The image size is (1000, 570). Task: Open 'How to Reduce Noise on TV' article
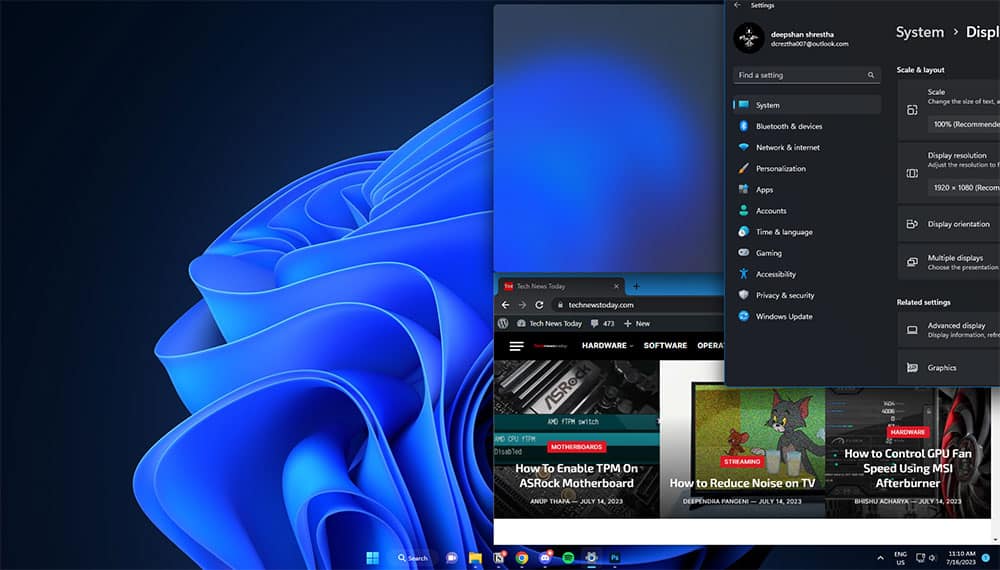[742, 483]
